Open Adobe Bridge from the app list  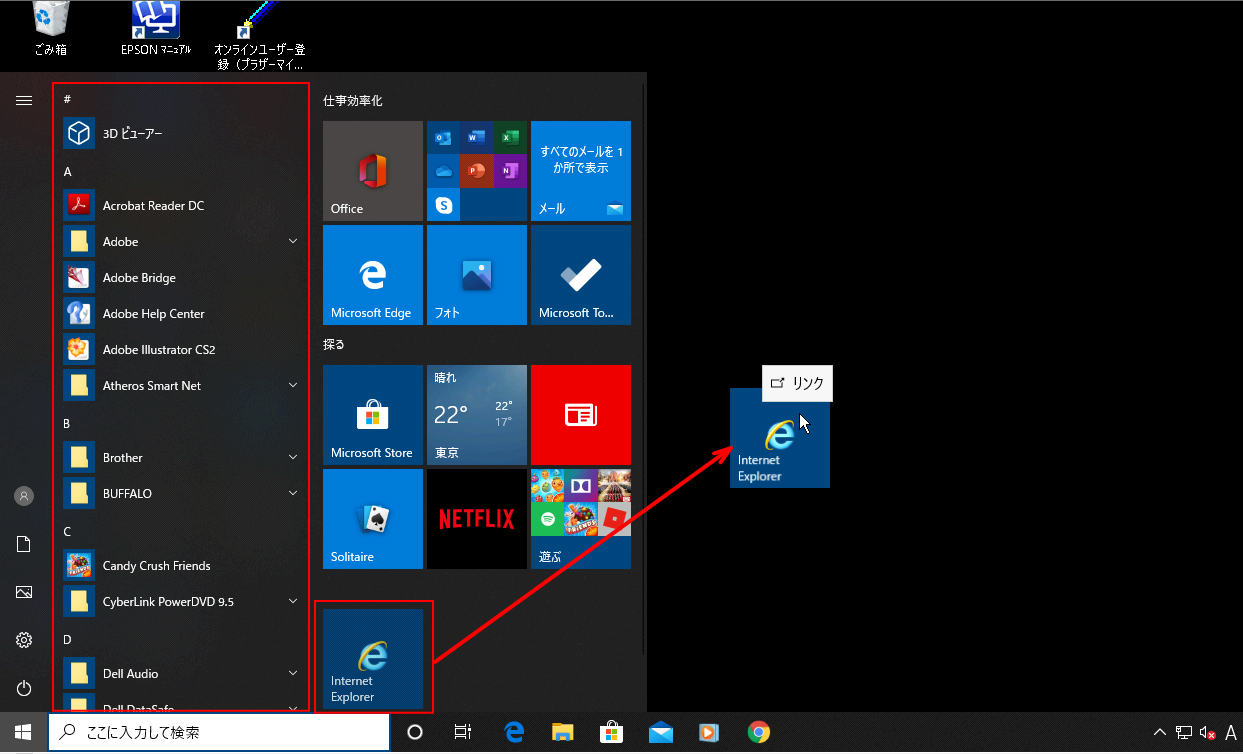click(180, 277)
